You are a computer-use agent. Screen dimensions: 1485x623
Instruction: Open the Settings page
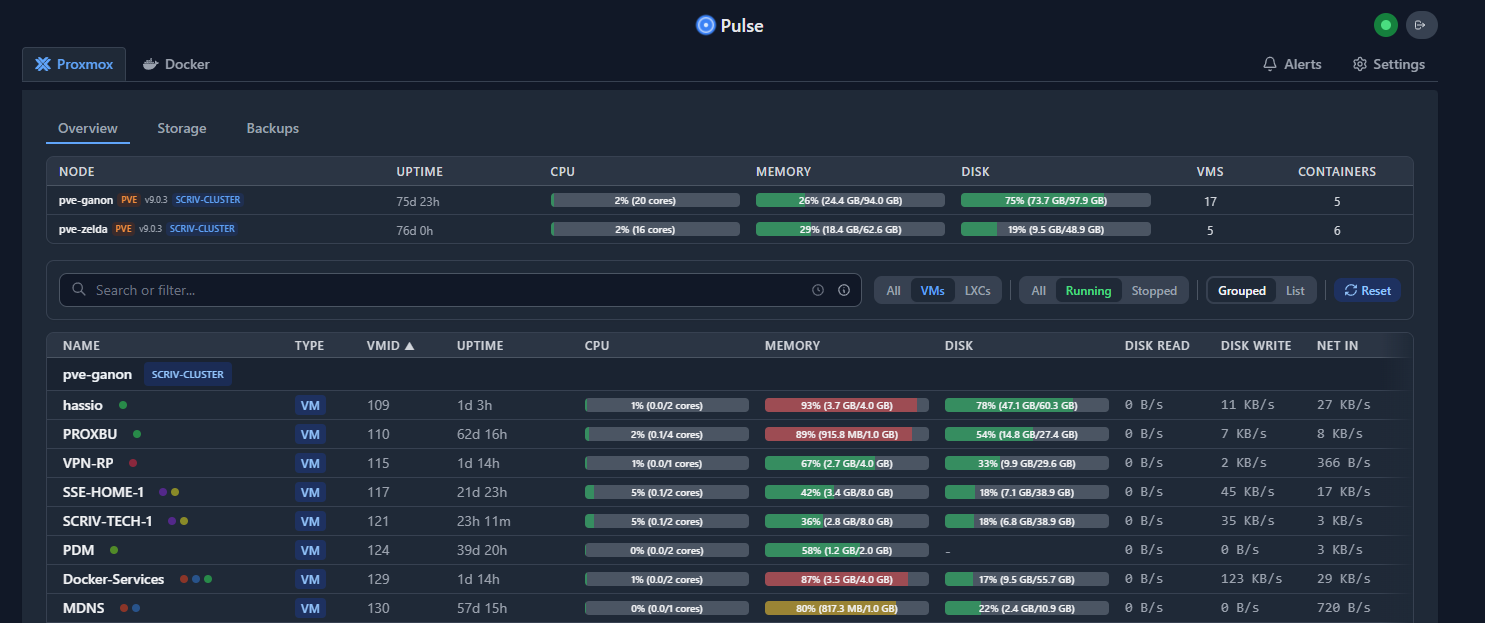[x=1389, y=64]
